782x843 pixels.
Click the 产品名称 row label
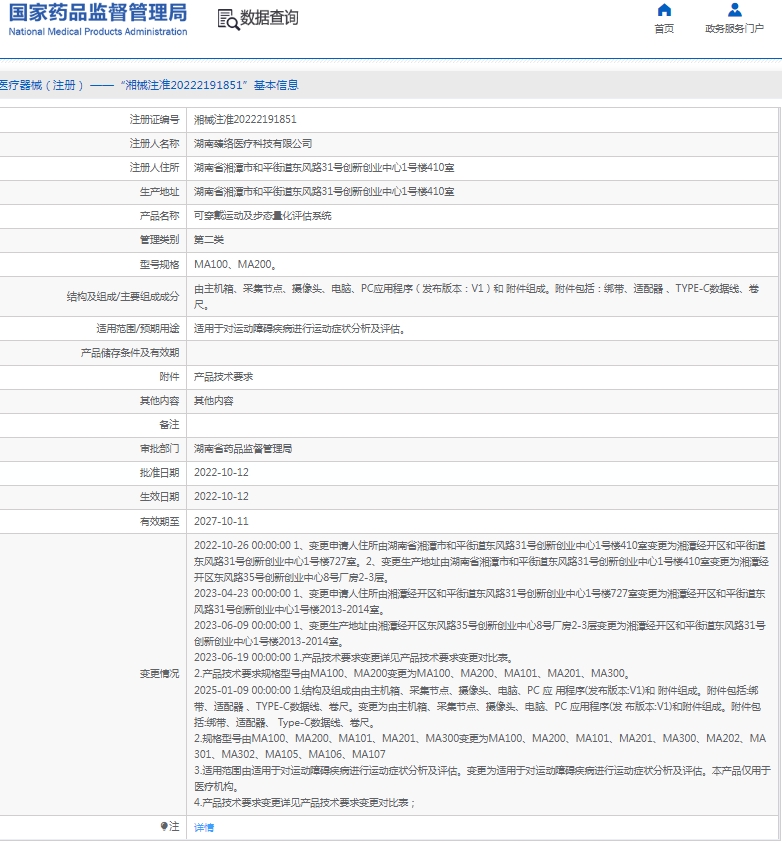(159, 216)
